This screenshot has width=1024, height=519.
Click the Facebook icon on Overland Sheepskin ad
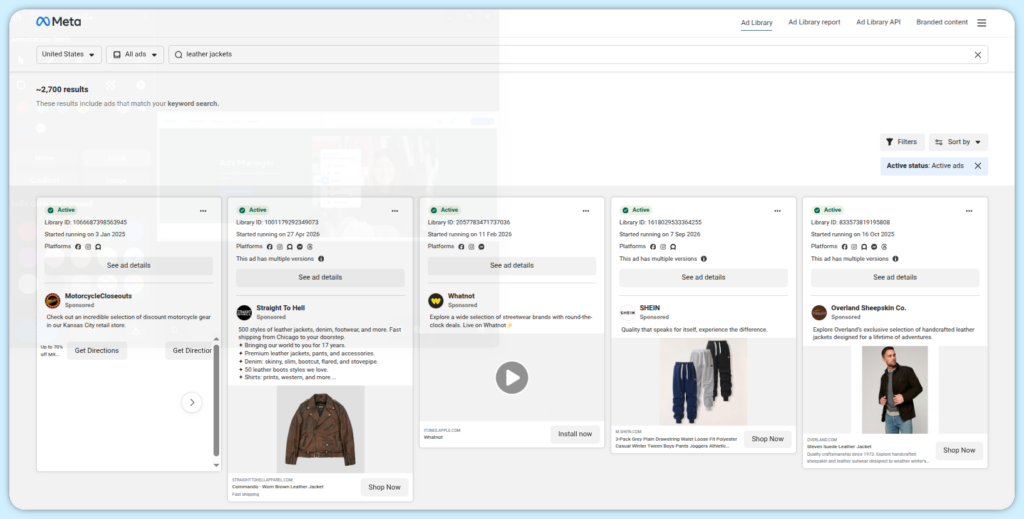tap(844, 247)
